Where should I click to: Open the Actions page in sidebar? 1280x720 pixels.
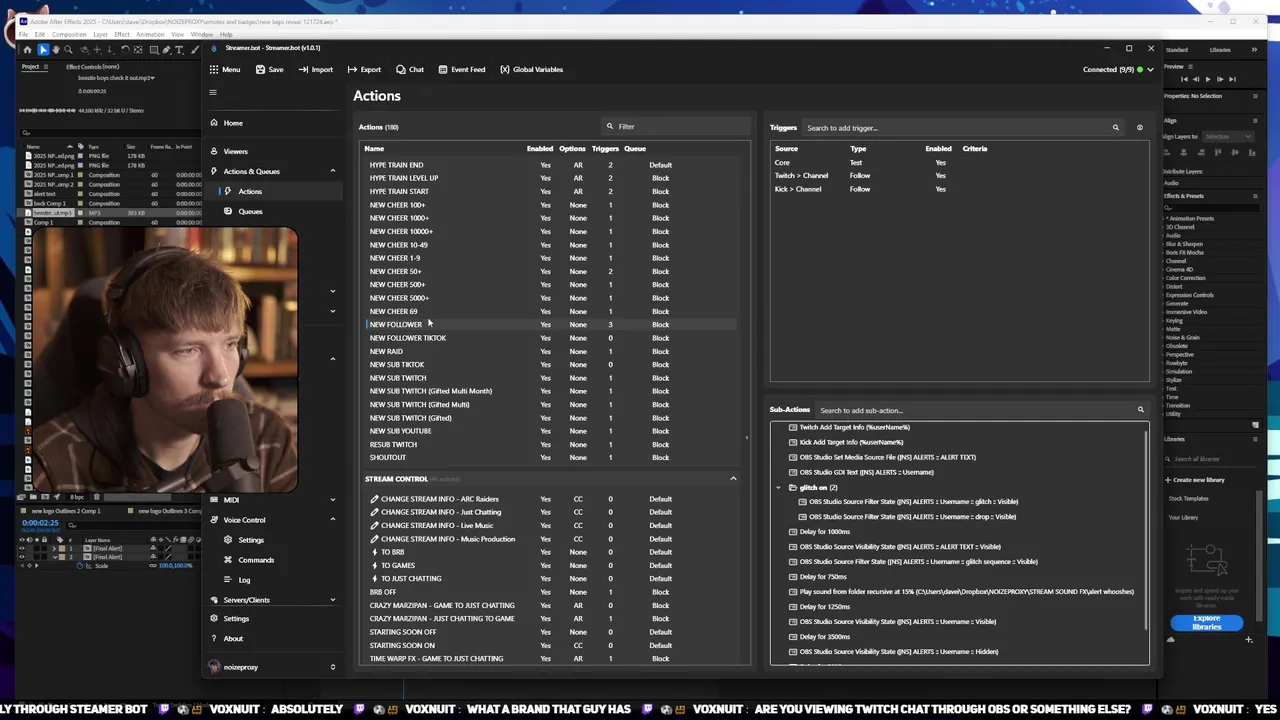[250, 192]
